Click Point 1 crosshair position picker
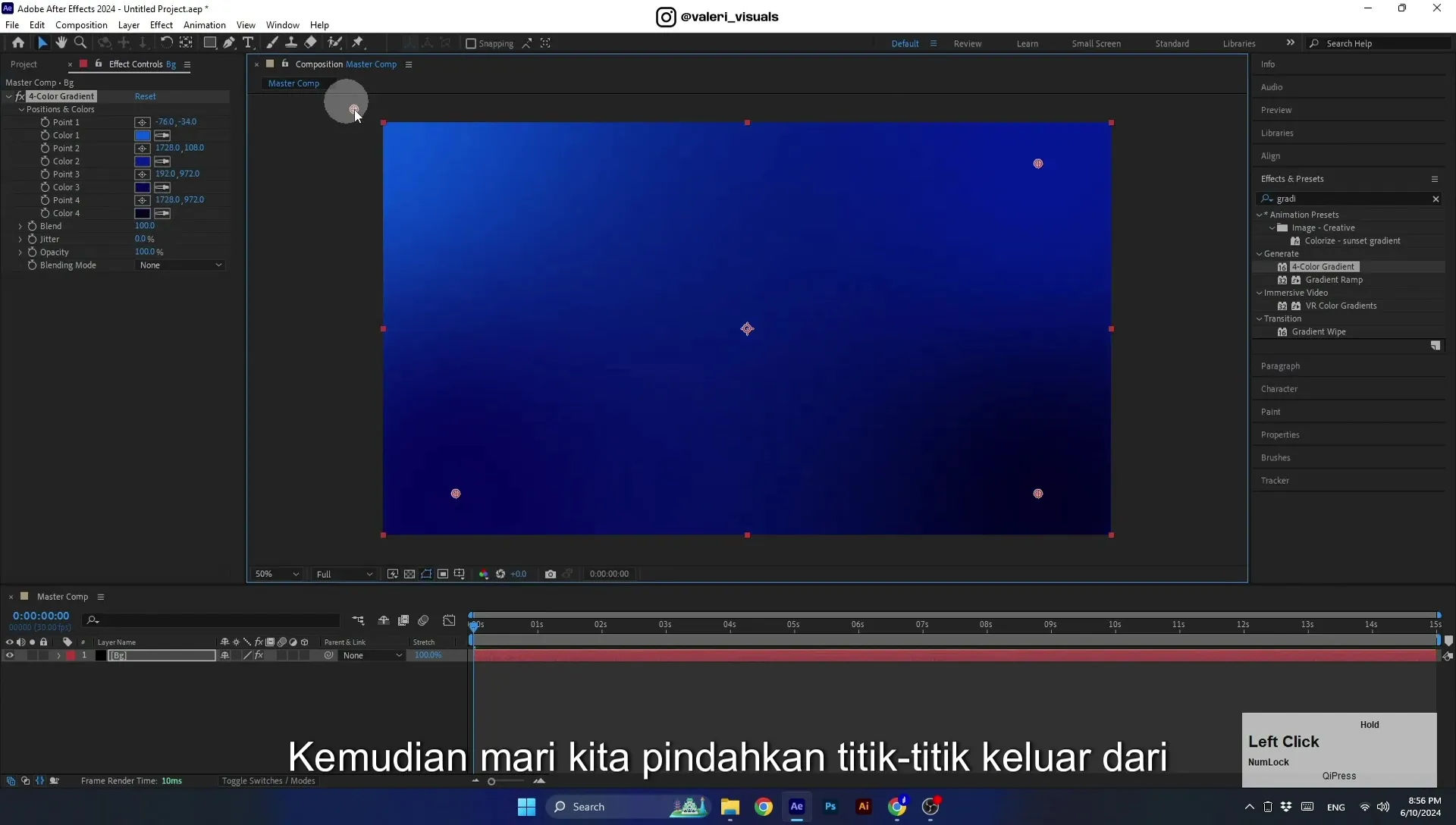The height and width of the screenshot is (825, 1456). 142,122
